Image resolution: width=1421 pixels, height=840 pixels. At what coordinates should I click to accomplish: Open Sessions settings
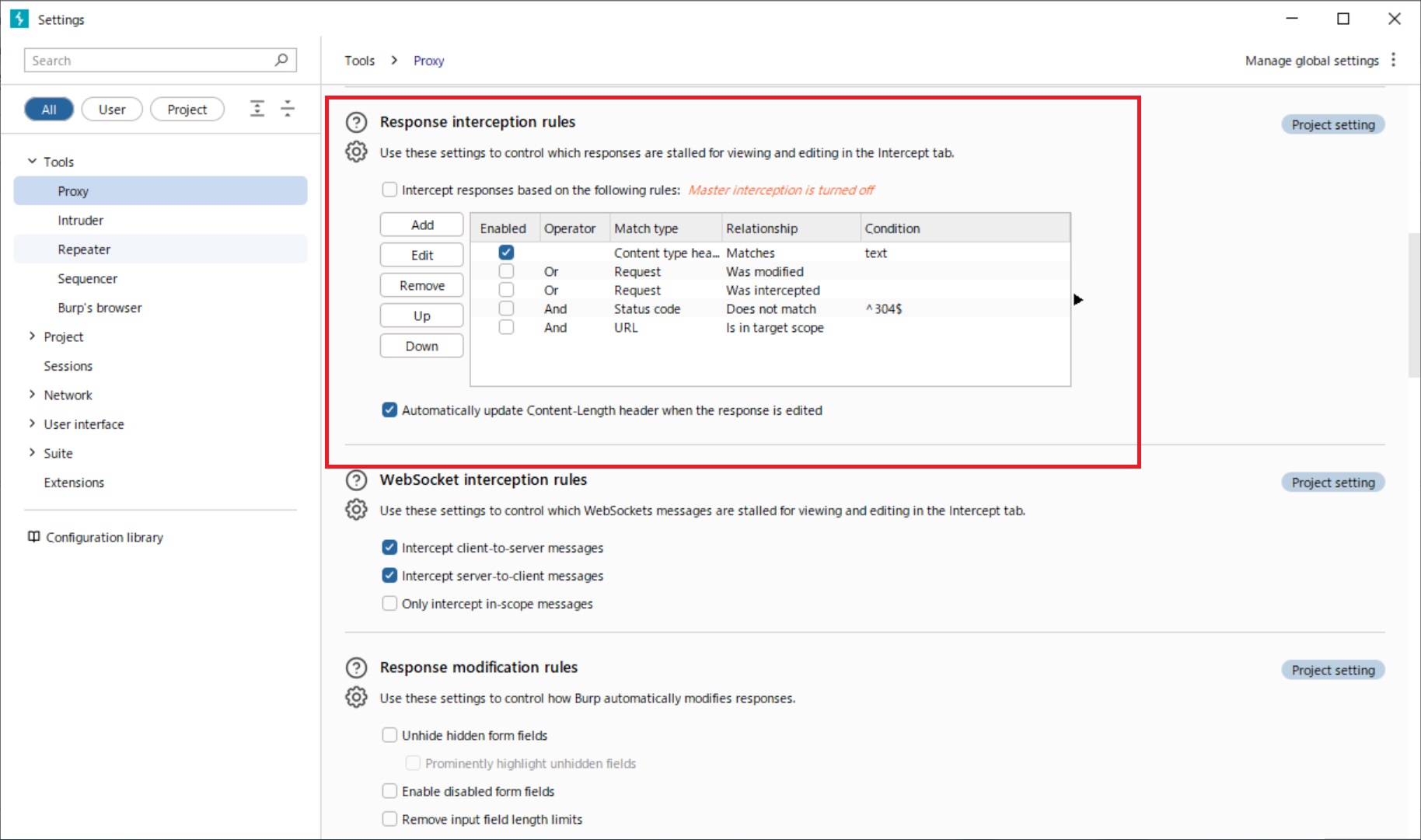pos(68,366)
